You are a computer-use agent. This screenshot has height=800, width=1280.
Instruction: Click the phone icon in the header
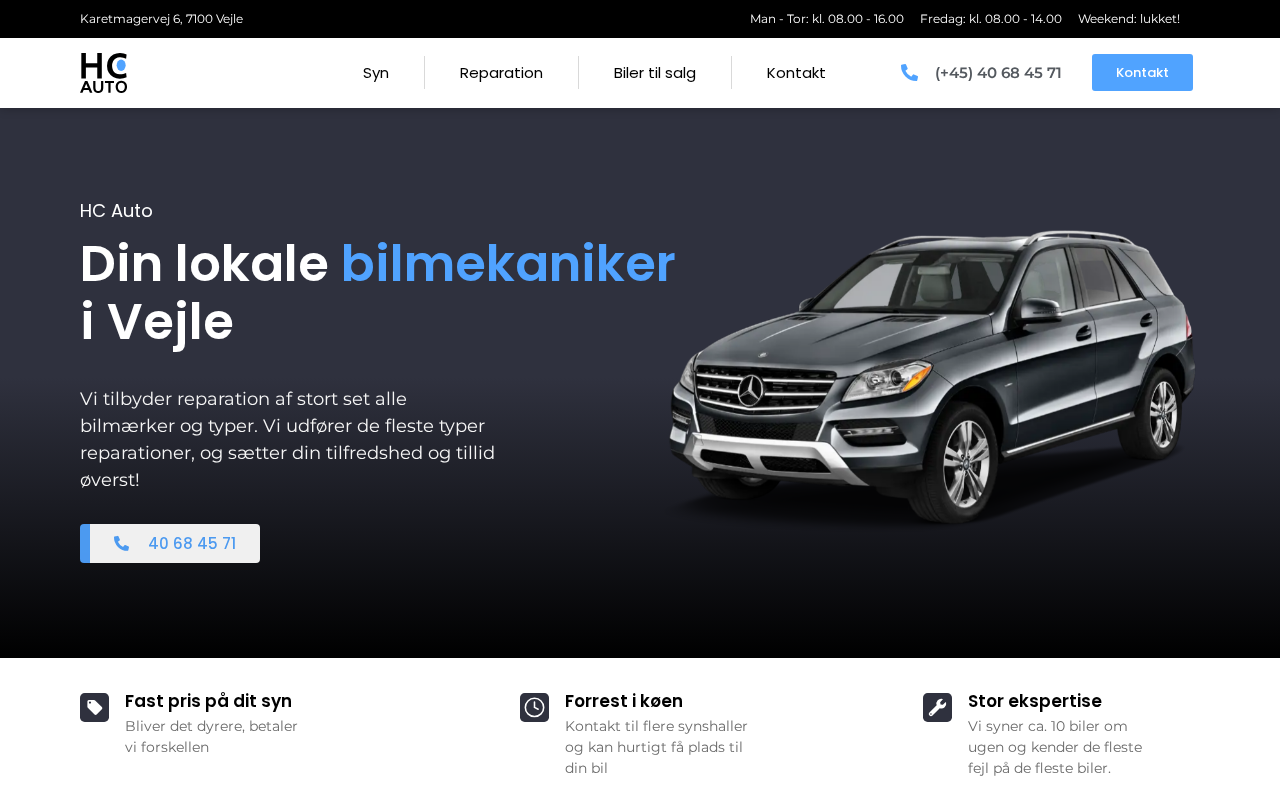[x=909, y=72]
